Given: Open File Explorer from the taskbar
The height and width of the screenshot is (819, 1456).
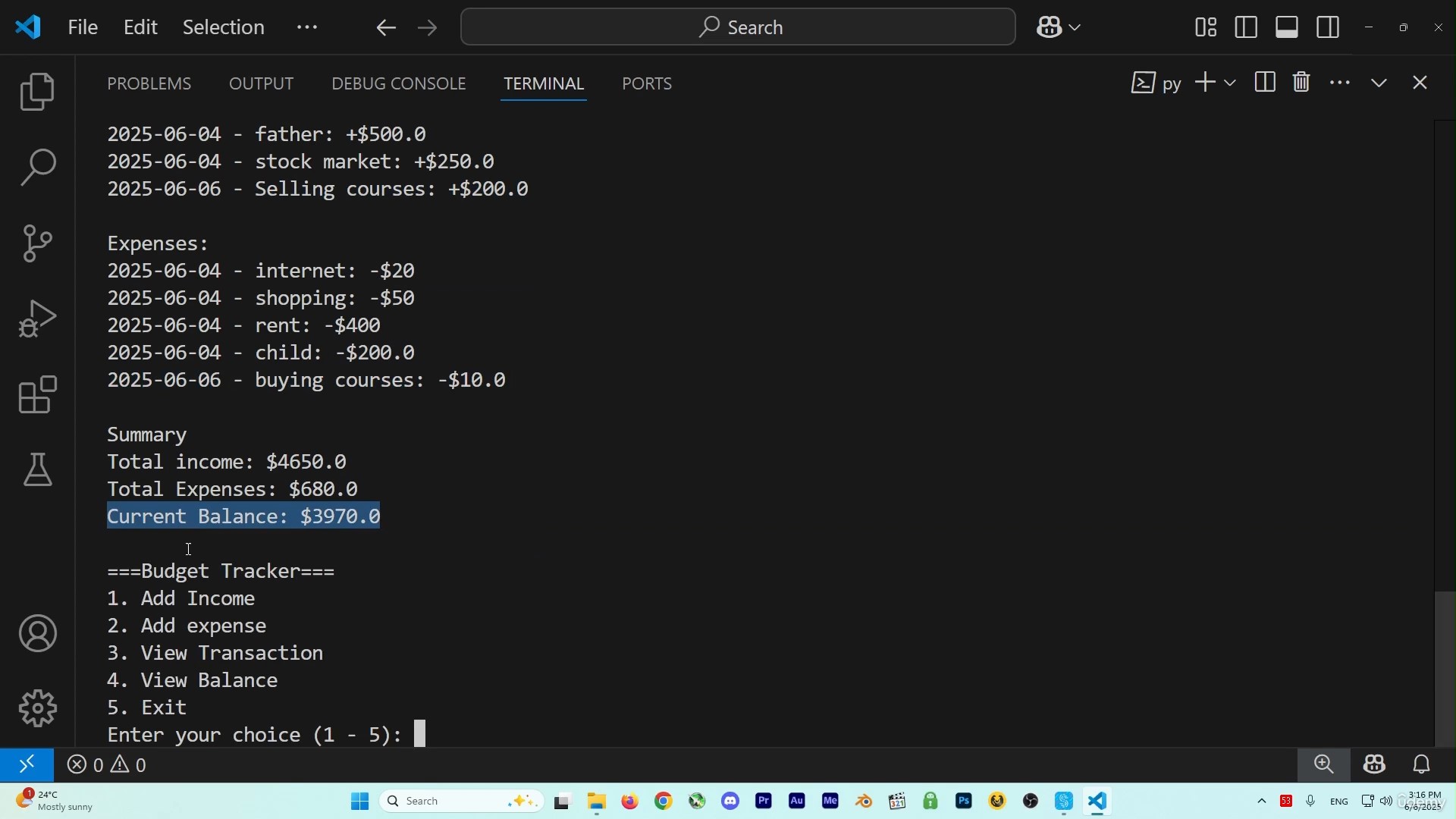Looking at the screenshot, I should pyautogui.click(x=597, y=802).
